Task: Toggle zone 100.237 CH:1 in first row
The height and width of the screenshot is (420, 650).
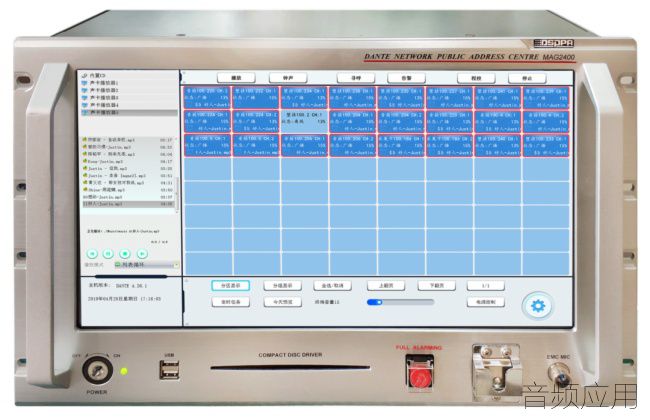Action: [449, 97]
